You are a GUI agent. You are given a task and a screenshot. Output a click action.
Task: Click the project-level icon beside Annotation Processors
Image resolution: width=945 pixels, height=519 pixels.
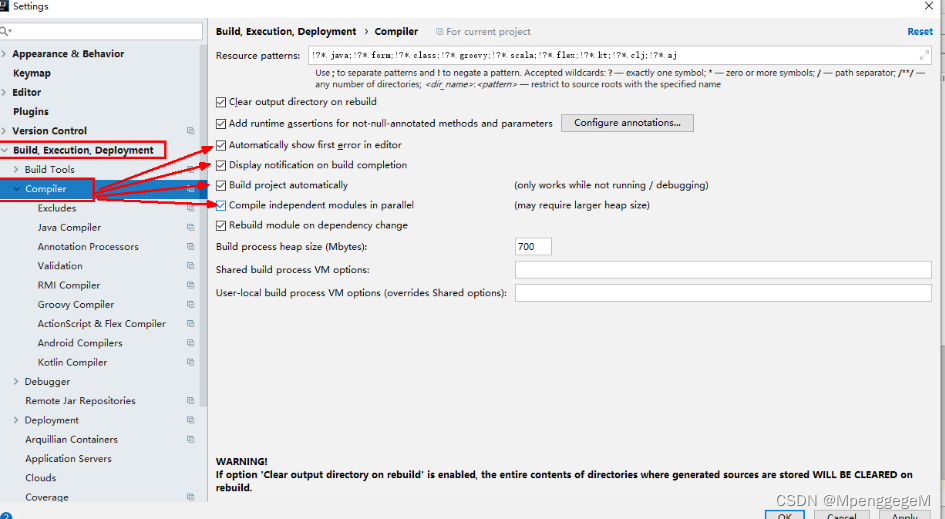tap(190, 247)
